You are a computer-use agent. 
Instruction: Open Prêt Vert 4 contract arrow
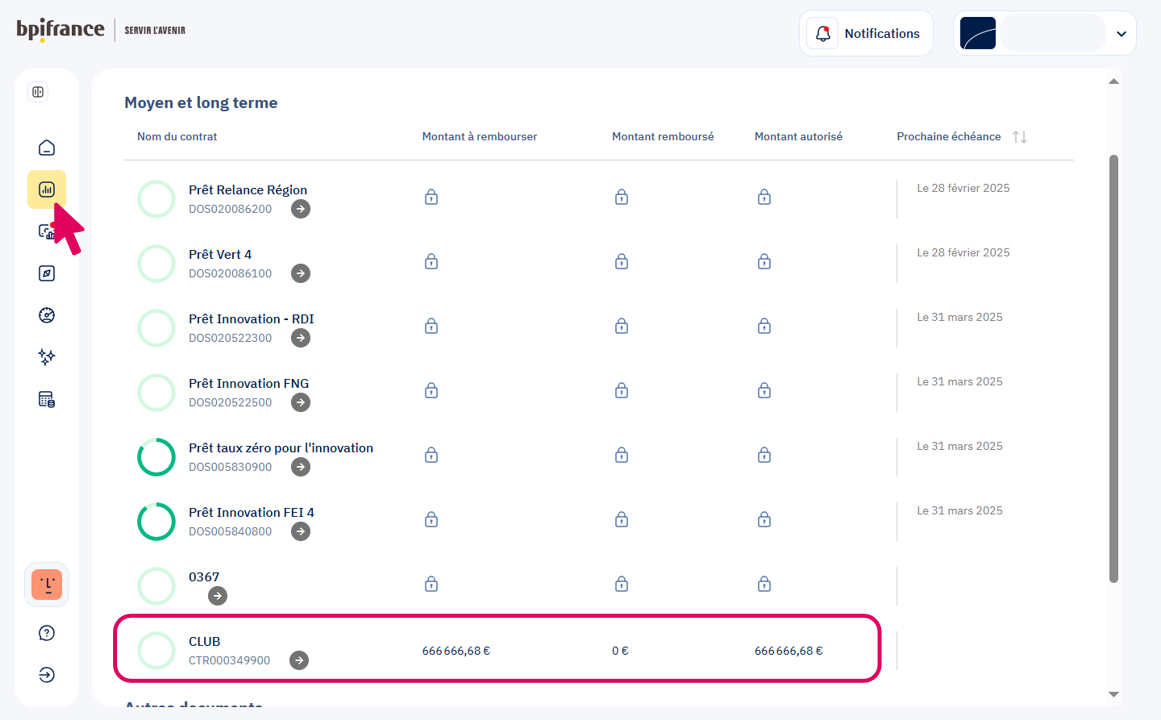point(300,273)
